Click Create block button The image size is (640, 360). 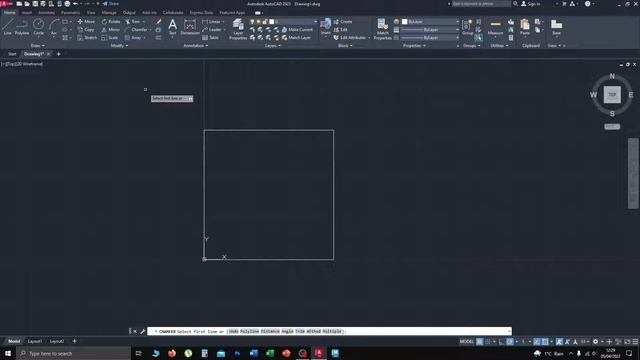342,21
